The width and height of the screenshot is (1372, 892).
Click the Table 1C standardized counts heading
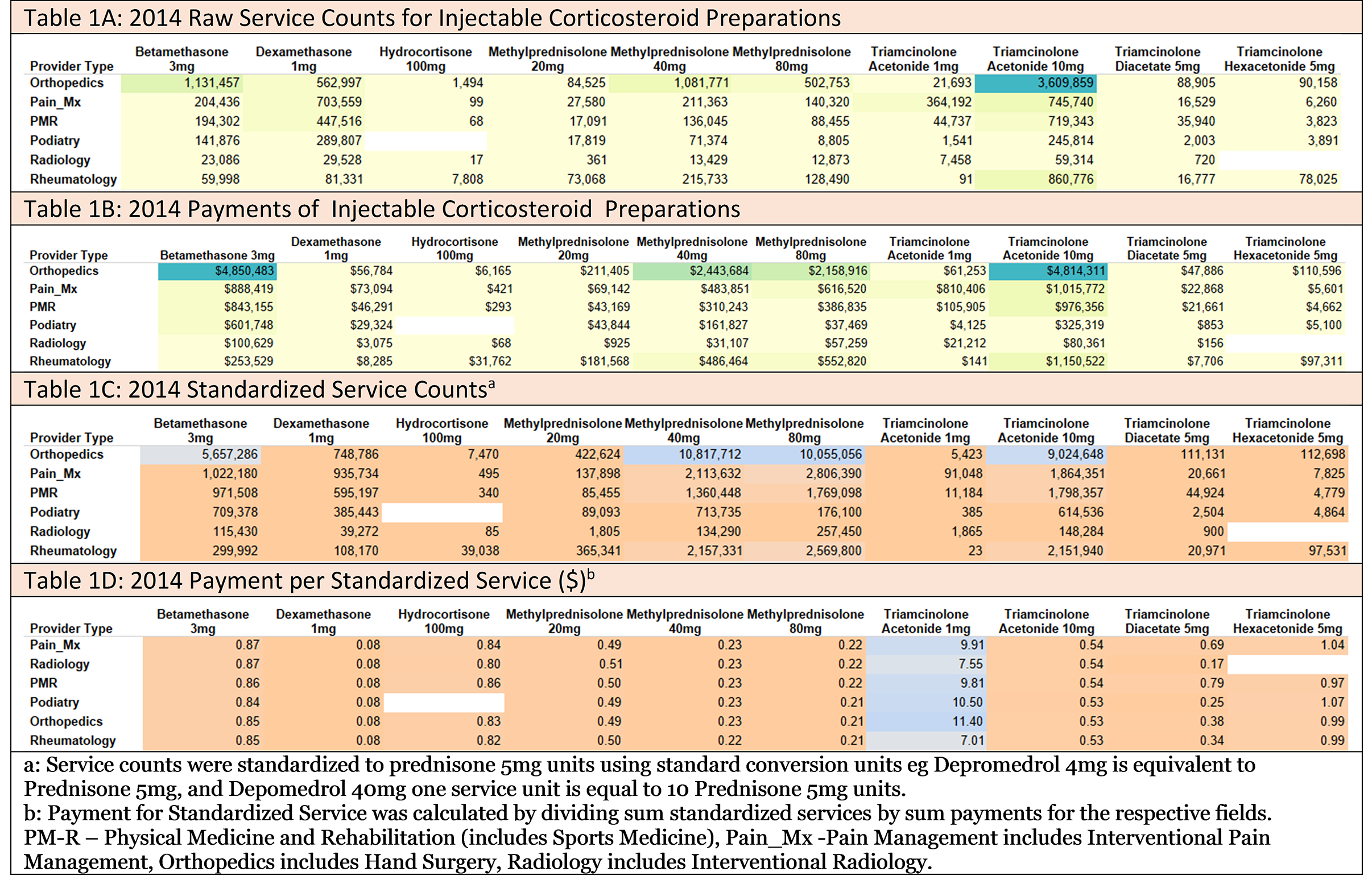[x=259, y=390]
